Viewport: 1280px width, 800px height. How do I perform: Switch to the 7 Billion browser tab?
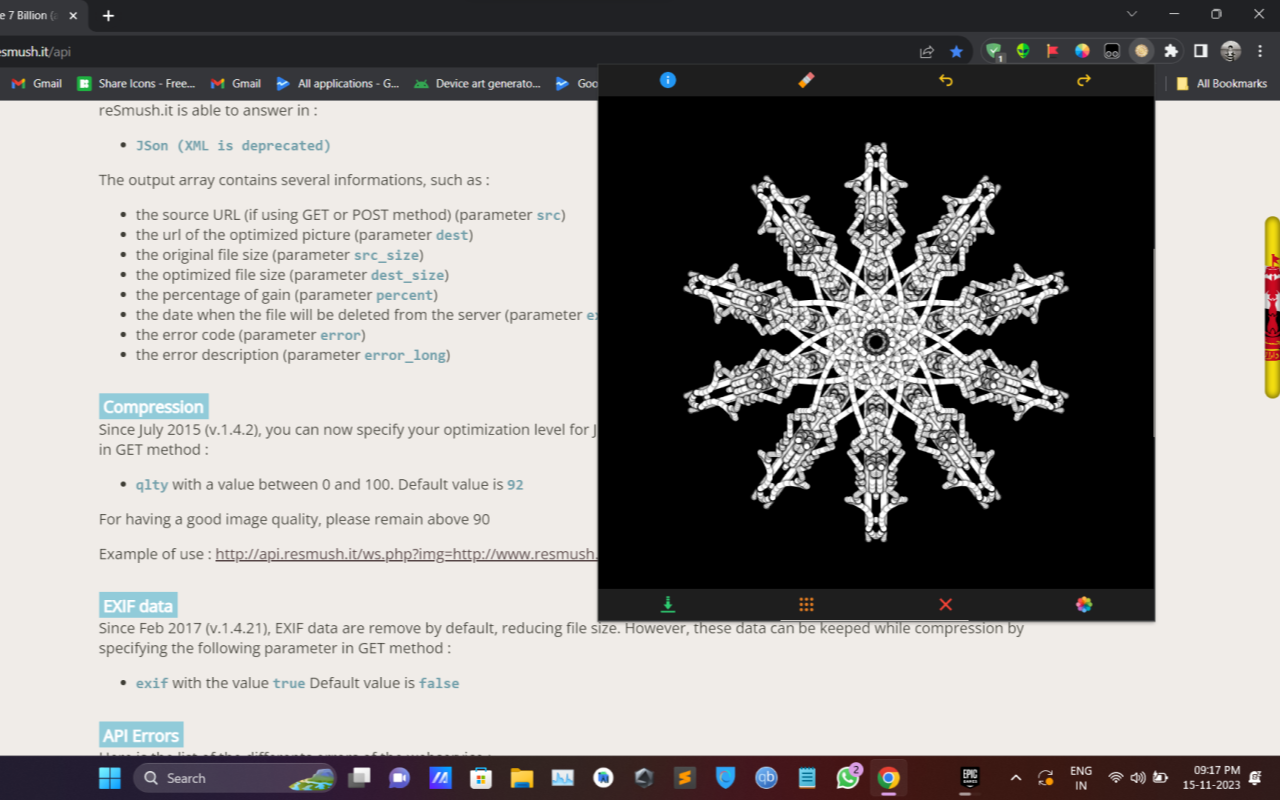30,15
